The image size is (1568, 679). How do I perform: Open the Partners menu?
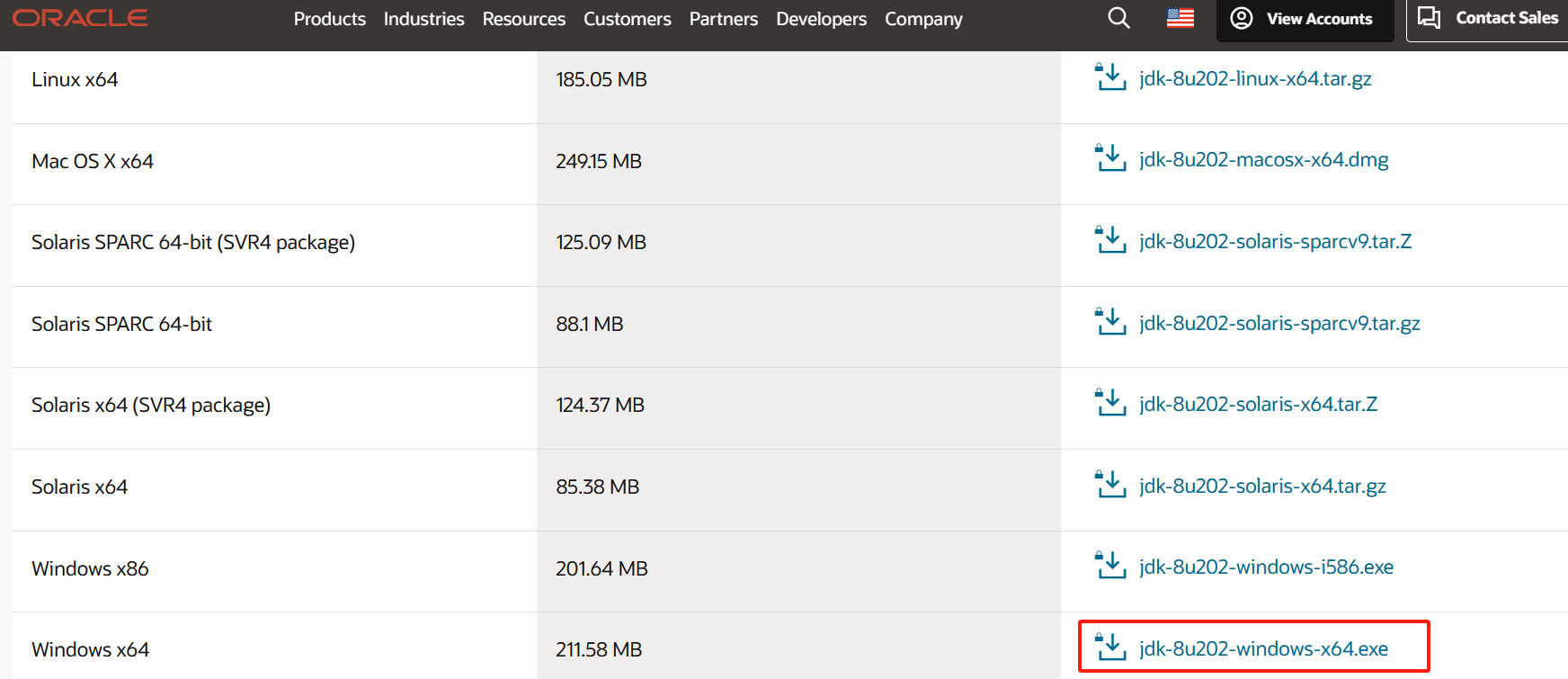724,19
